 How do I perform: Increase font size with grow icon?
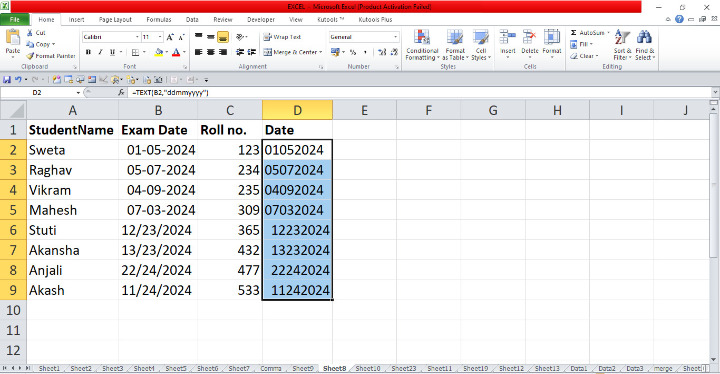170,37
